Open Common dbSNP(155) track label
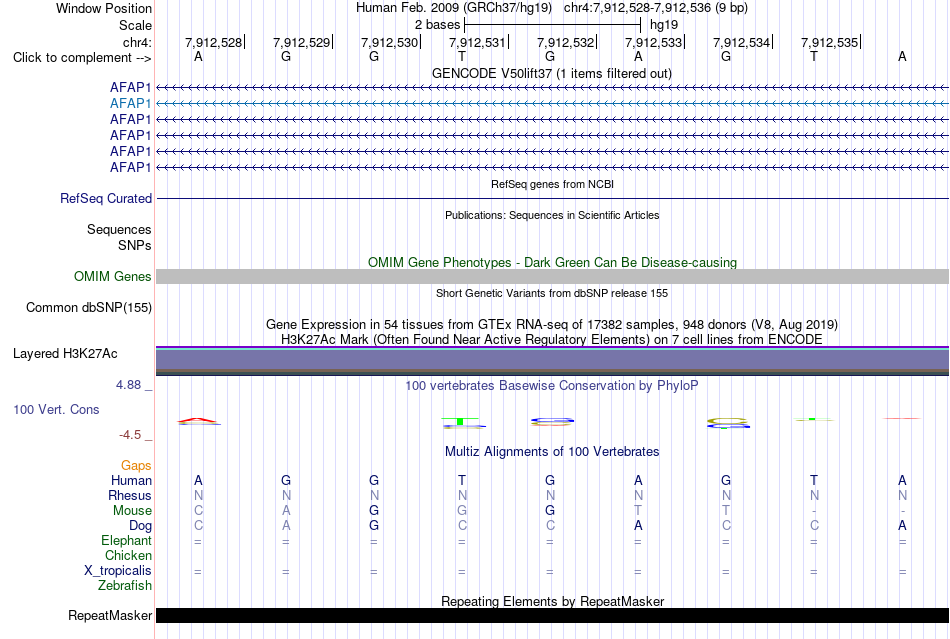The image size is (950, 639). click(89, 308)
